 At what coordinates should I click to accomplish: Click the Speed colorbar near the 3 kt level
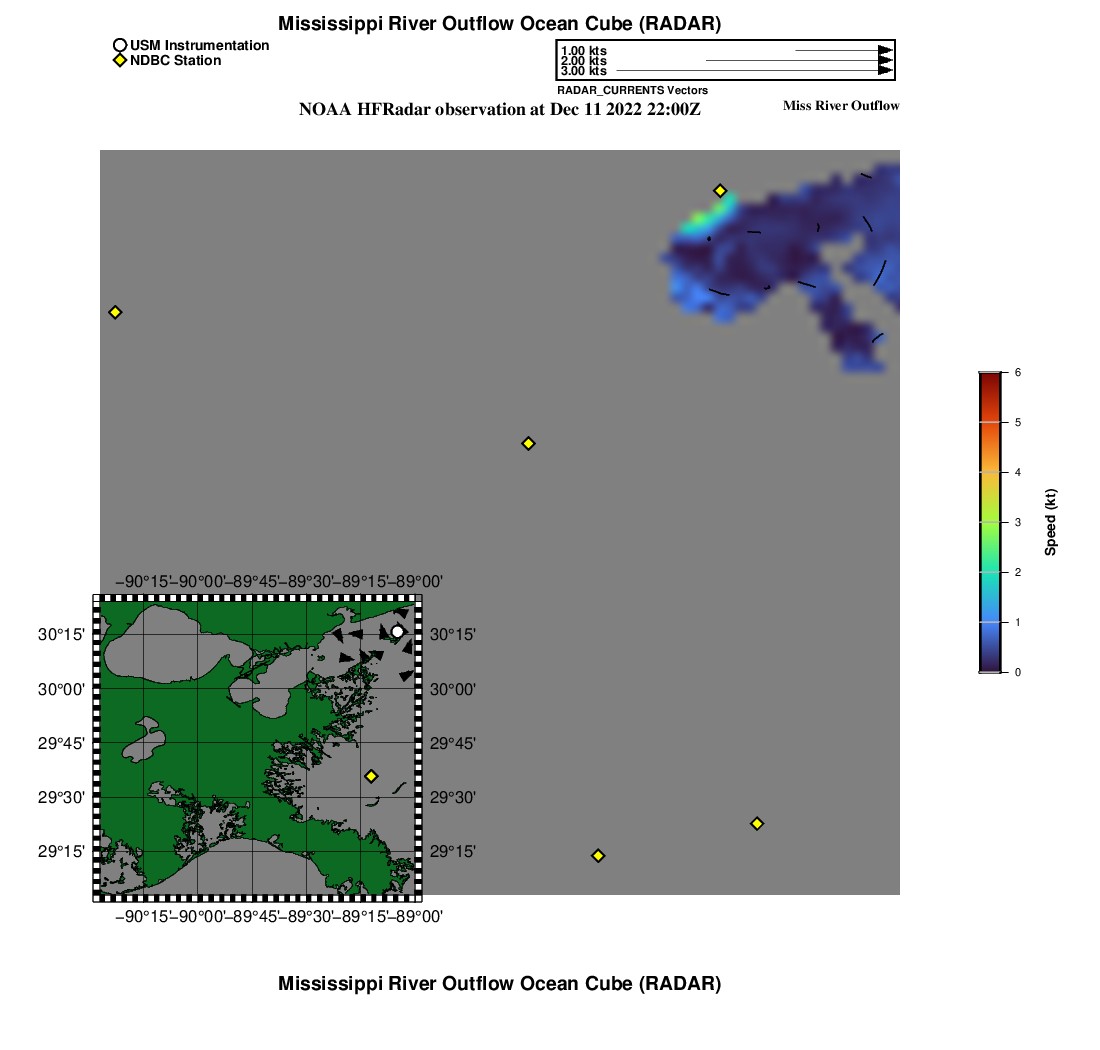[x=989, y=522]
